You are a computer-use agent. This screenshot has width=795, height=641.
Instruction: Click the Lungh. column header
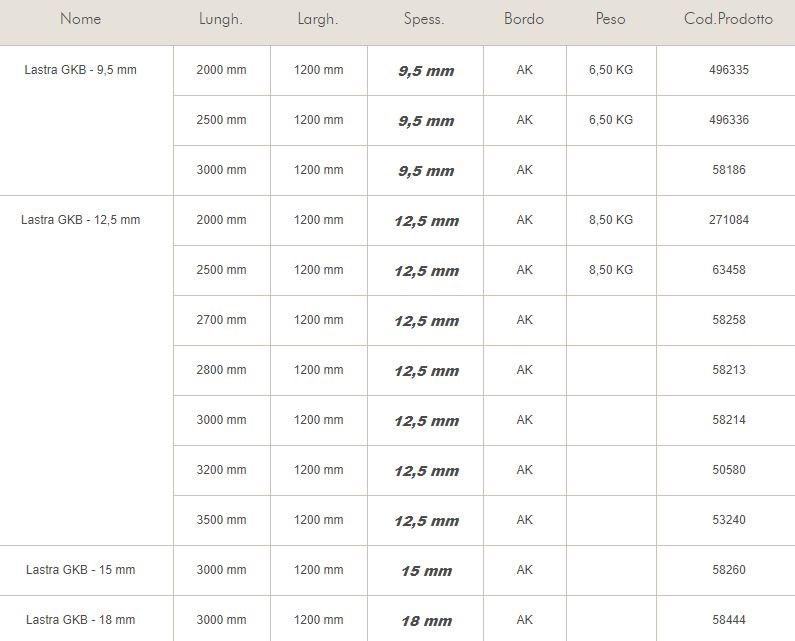[x=220, y=19]
